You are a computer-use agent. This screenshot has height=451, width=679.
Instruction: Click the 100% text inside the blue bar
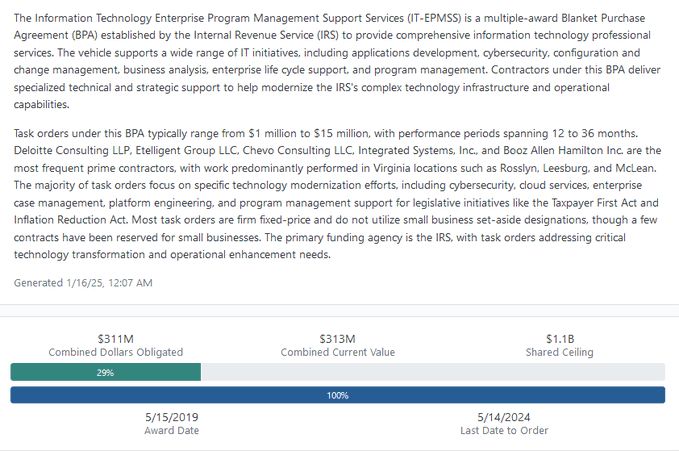tap(337, 395)
